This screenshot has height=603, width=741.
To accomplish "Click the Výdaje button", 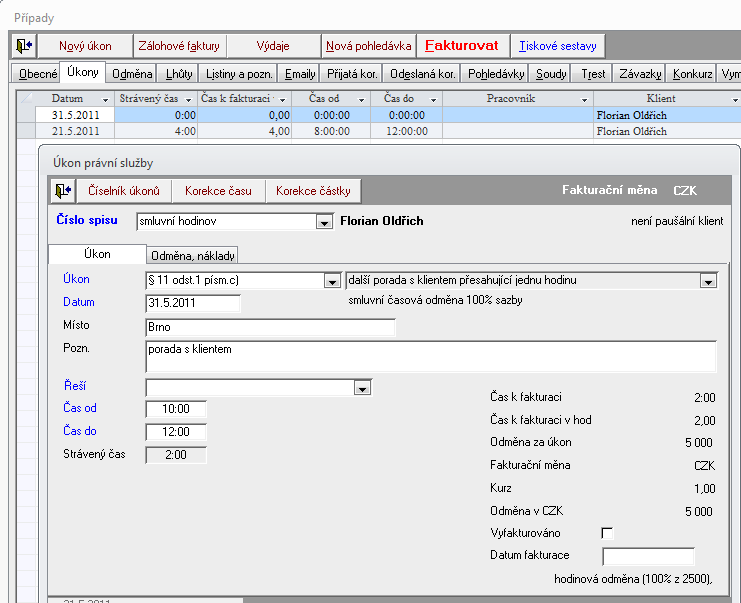I will point(273,46).
